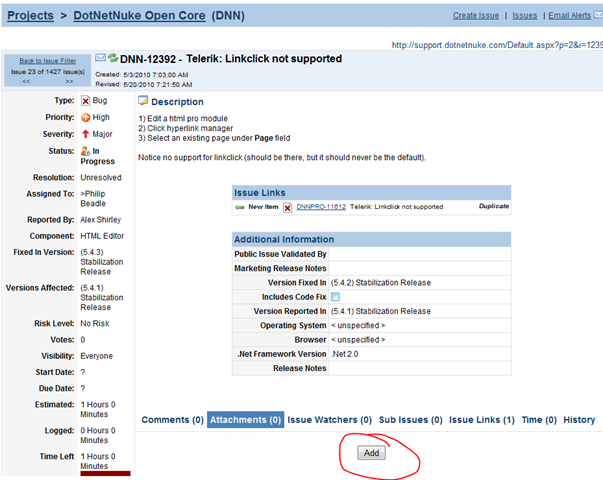Viewport: 603px width, 480px height.
Task: Click the red X icon beside DNNPRO-11612
Action: 287,208
